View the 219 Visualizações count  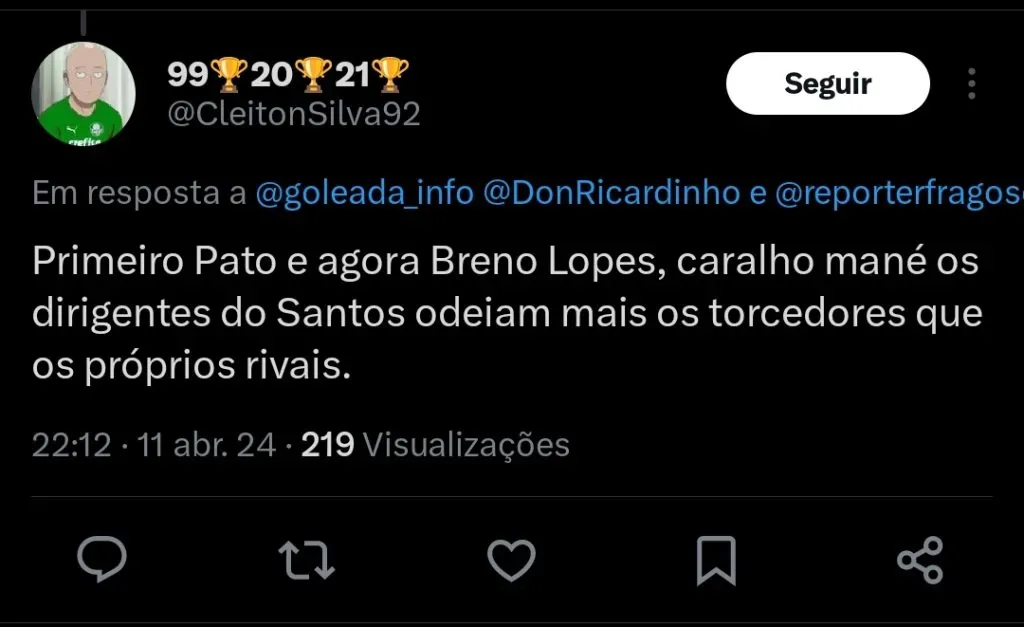[435, 445]
